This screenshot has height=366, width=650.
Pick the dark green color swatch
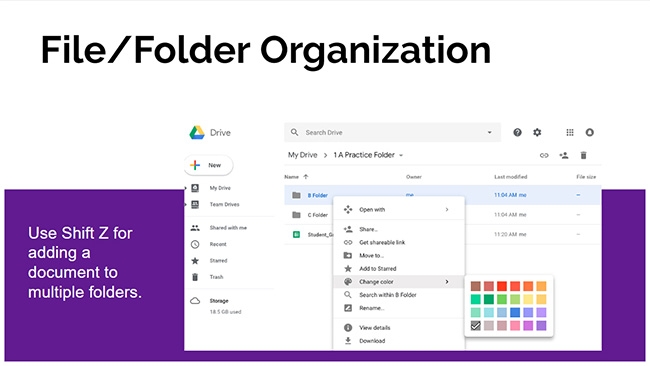click(489, 299)
